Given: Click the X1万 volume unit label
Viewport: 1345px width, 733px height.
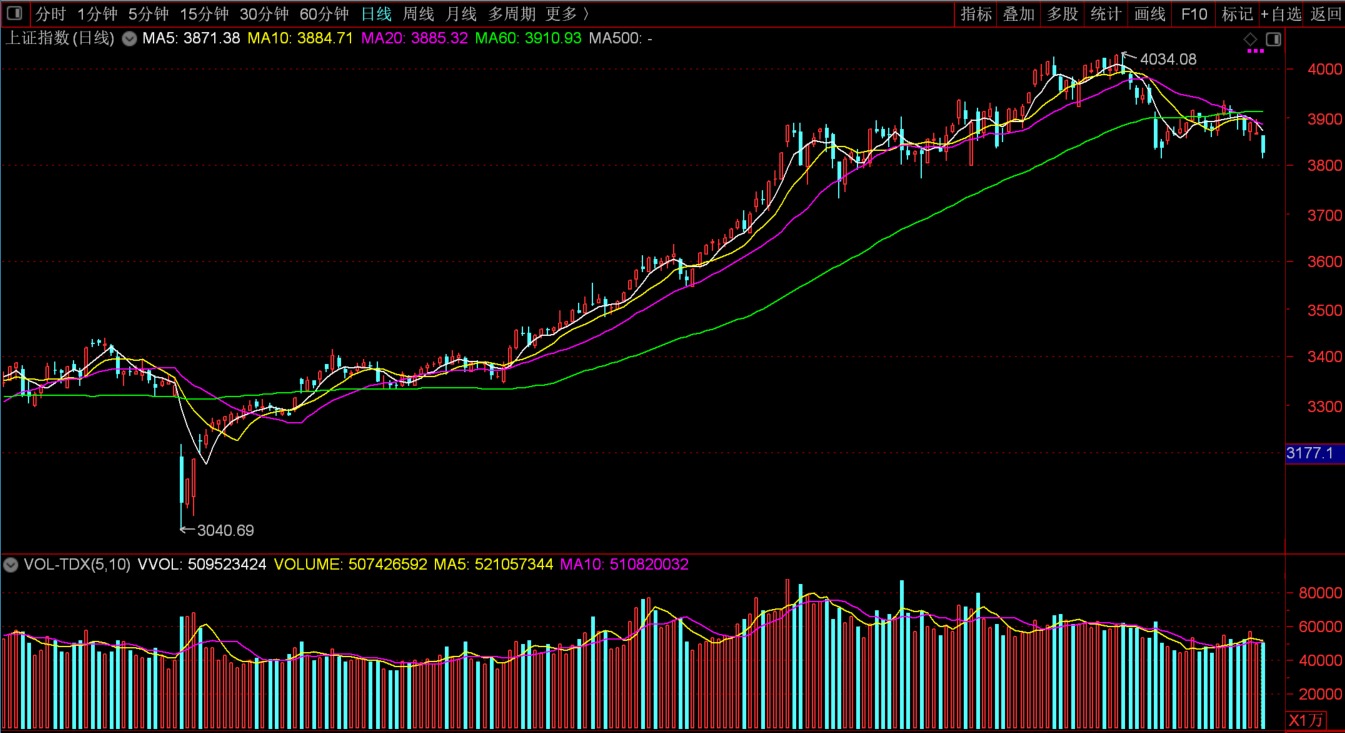Looking at the screenshot, I should (x=1307, y=721).
